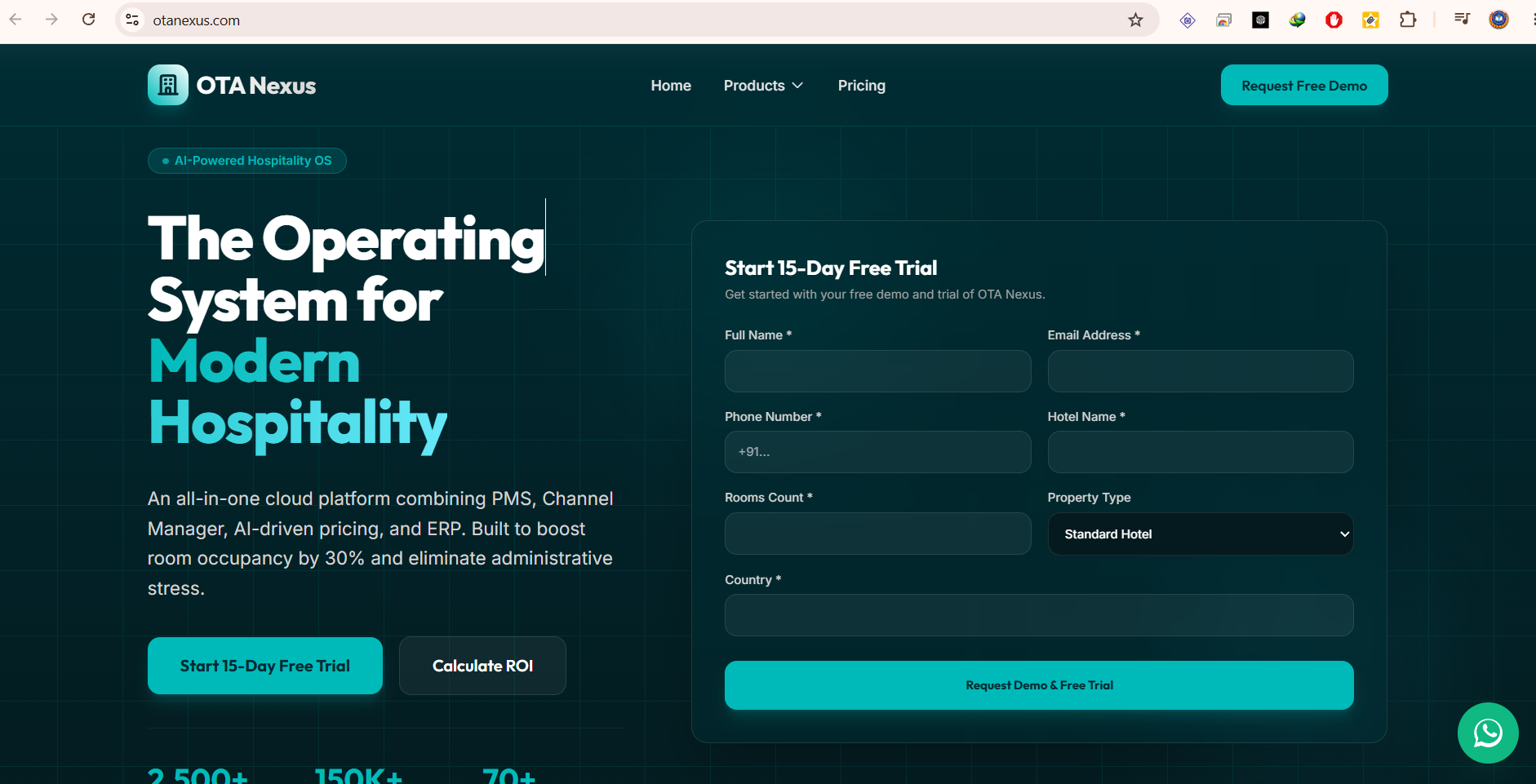Click the OTA Nexus brand name
The width and height of the screenshot is (1536, 784).
[x=256, y=86]
